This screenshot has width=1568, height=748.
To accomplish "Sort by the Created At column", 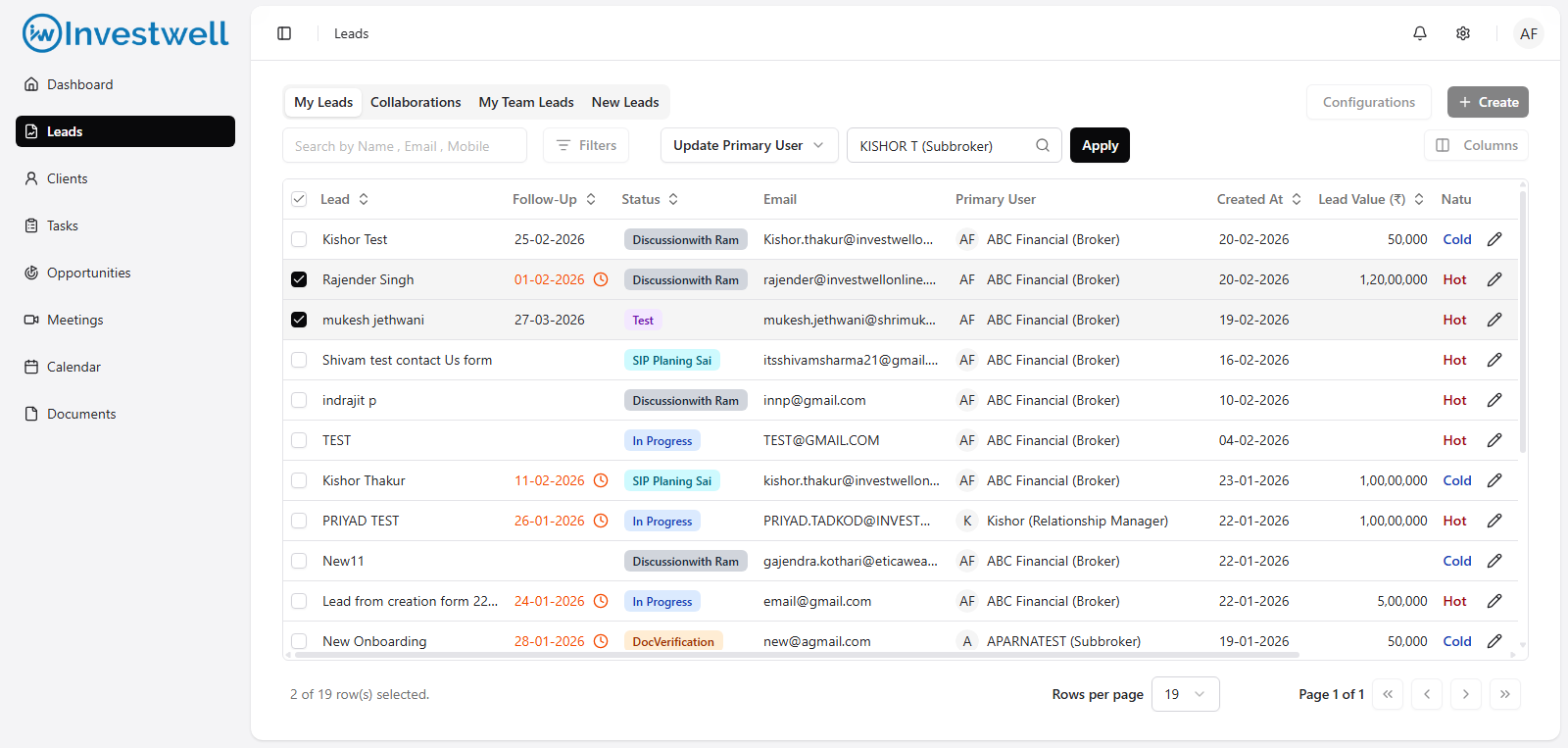I will point(1259,199).
